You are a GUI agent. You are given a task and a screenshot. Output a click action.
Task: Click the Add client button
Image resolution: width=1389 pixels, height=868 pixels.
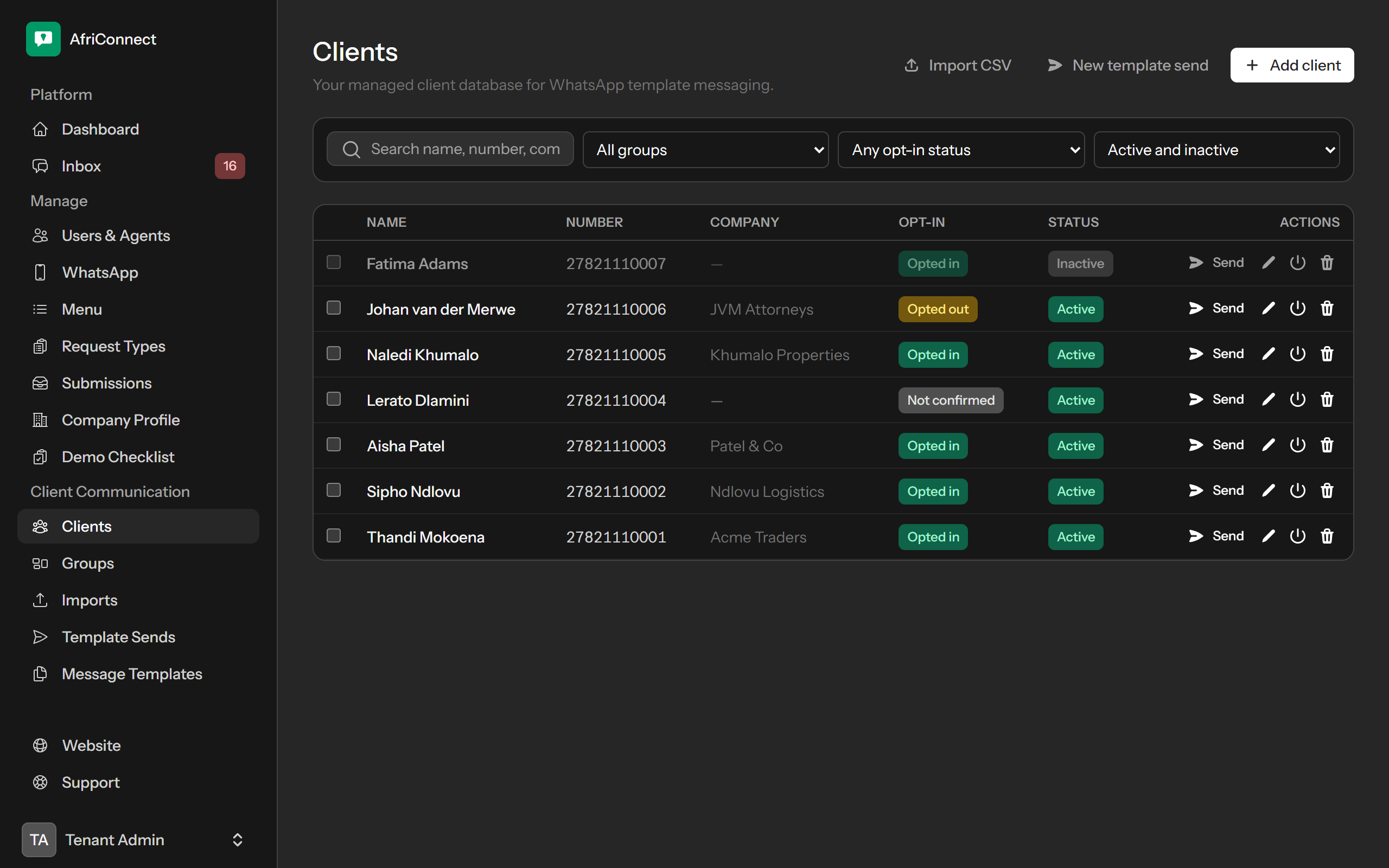tap(1292, 65)
